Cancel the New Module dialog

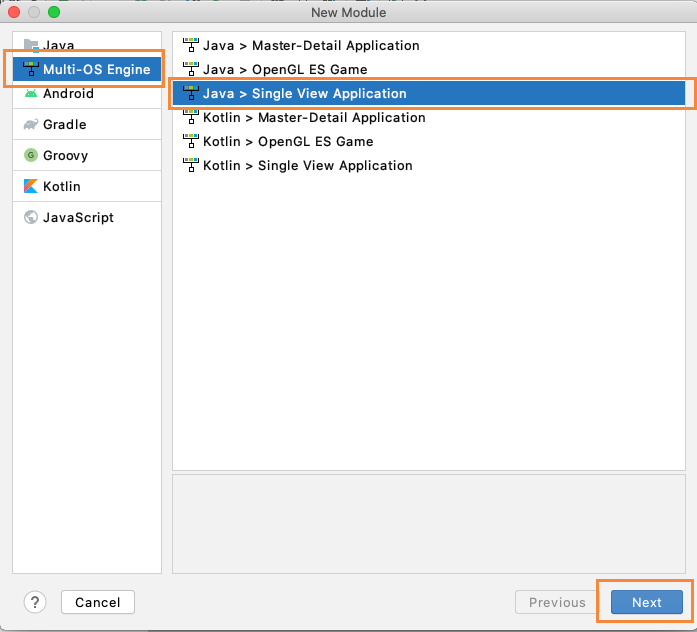point(98,602)
